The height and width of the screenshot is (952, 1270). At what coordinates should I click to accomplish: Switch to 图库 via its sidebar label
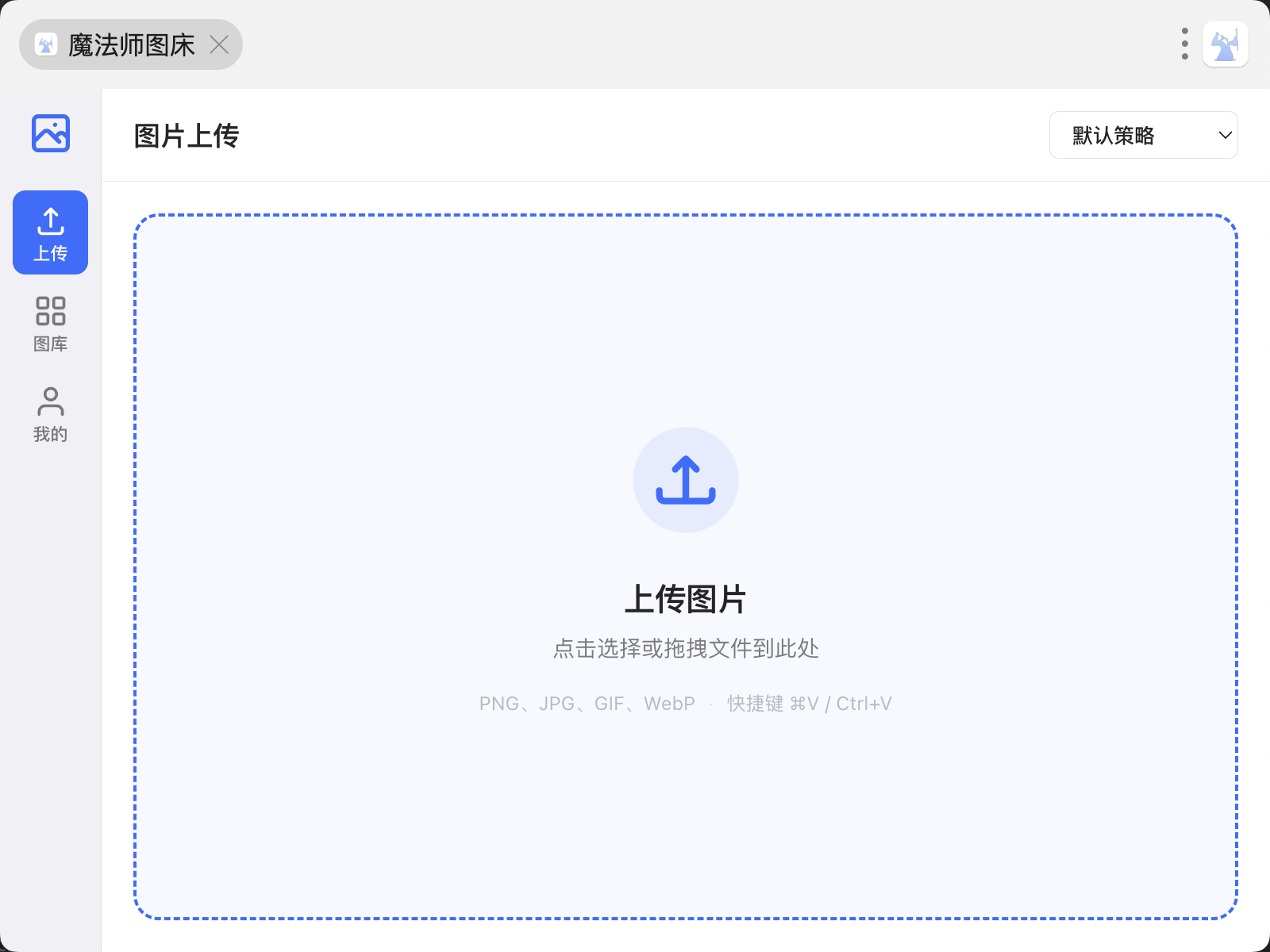point(50,344)
